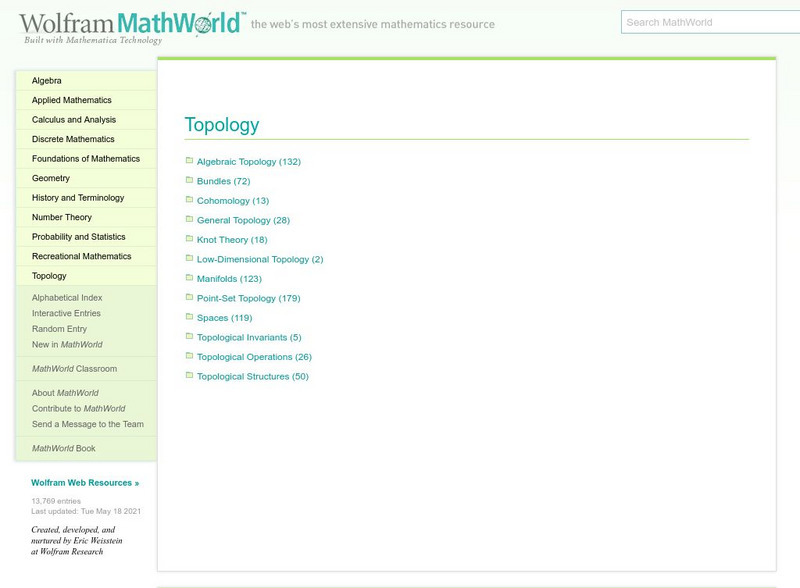Open Foundations of Mathematics category
This screenshot has height=588, width=800.
point(86,159)
